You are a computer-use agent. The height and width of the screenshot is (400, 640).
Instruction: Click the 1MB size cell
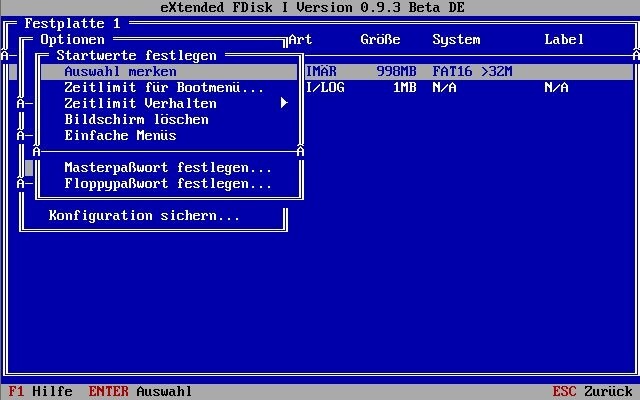coord(404,87)
